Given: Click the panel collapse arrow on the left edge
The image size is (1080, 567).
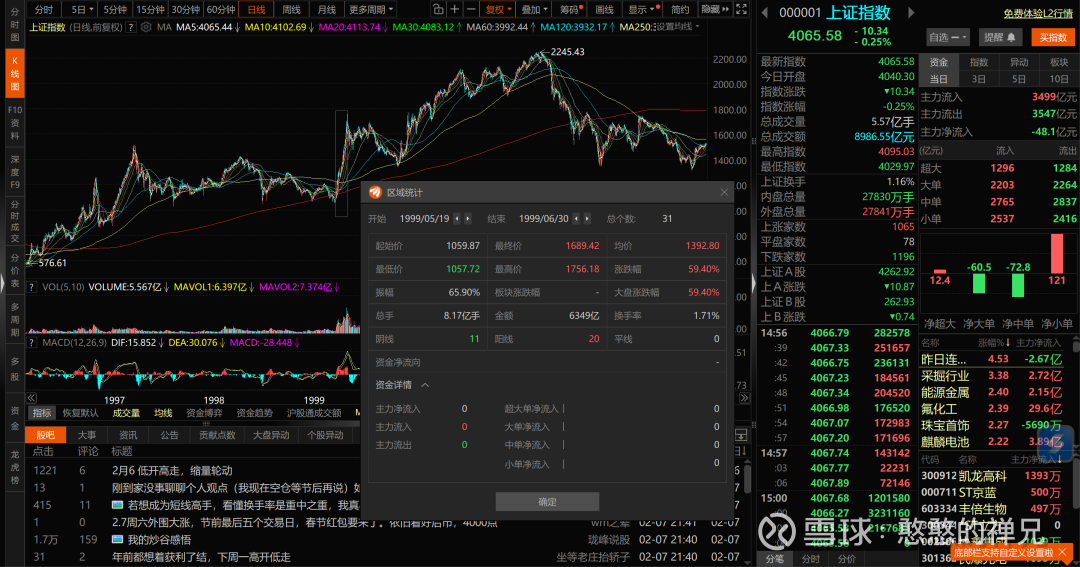Looking at the screenshot, I should click(2, 284).
